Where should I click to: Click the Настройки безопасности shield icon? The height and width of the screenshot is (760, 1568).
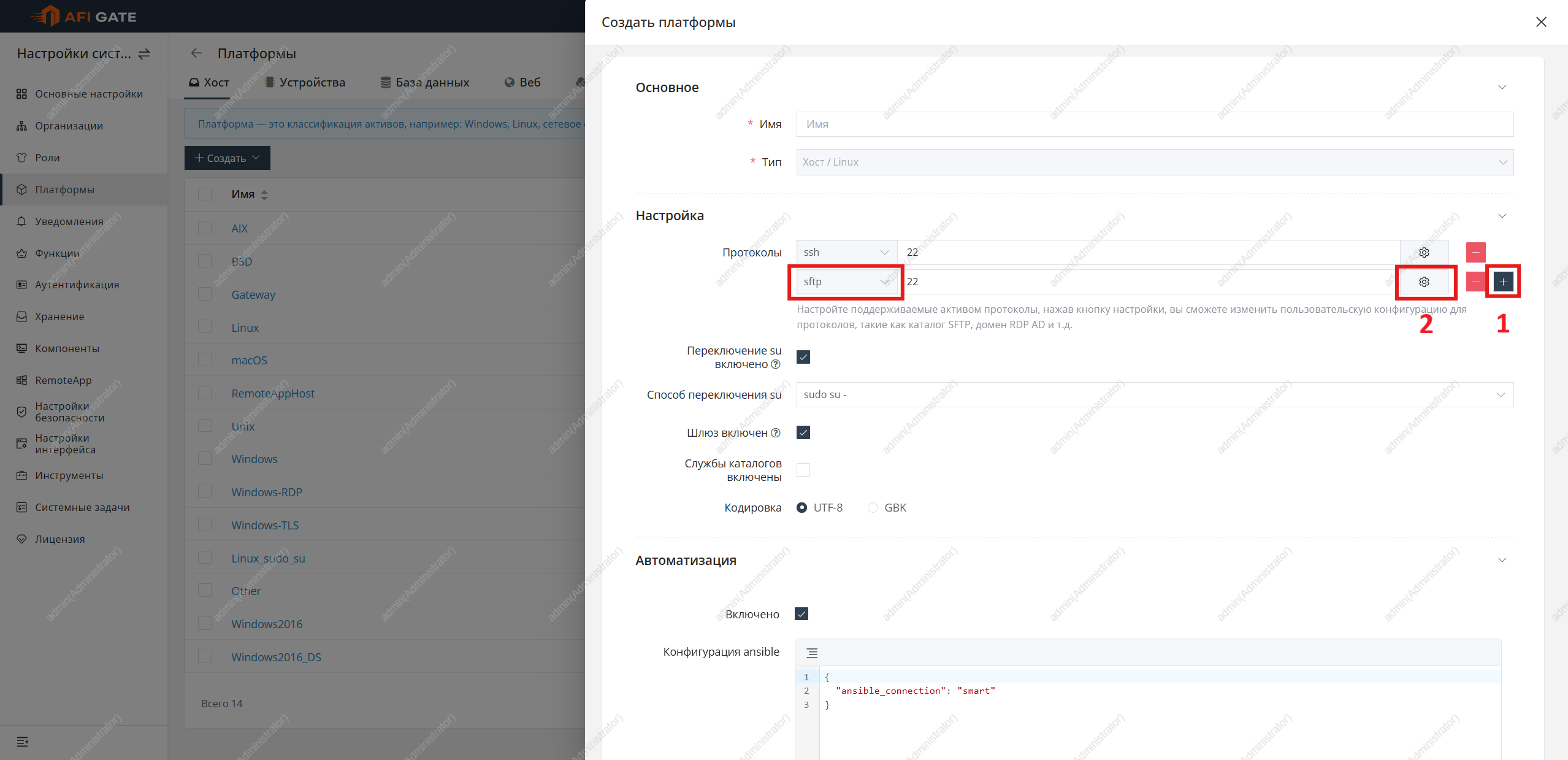pyautogui.click(x=21, y=412)
